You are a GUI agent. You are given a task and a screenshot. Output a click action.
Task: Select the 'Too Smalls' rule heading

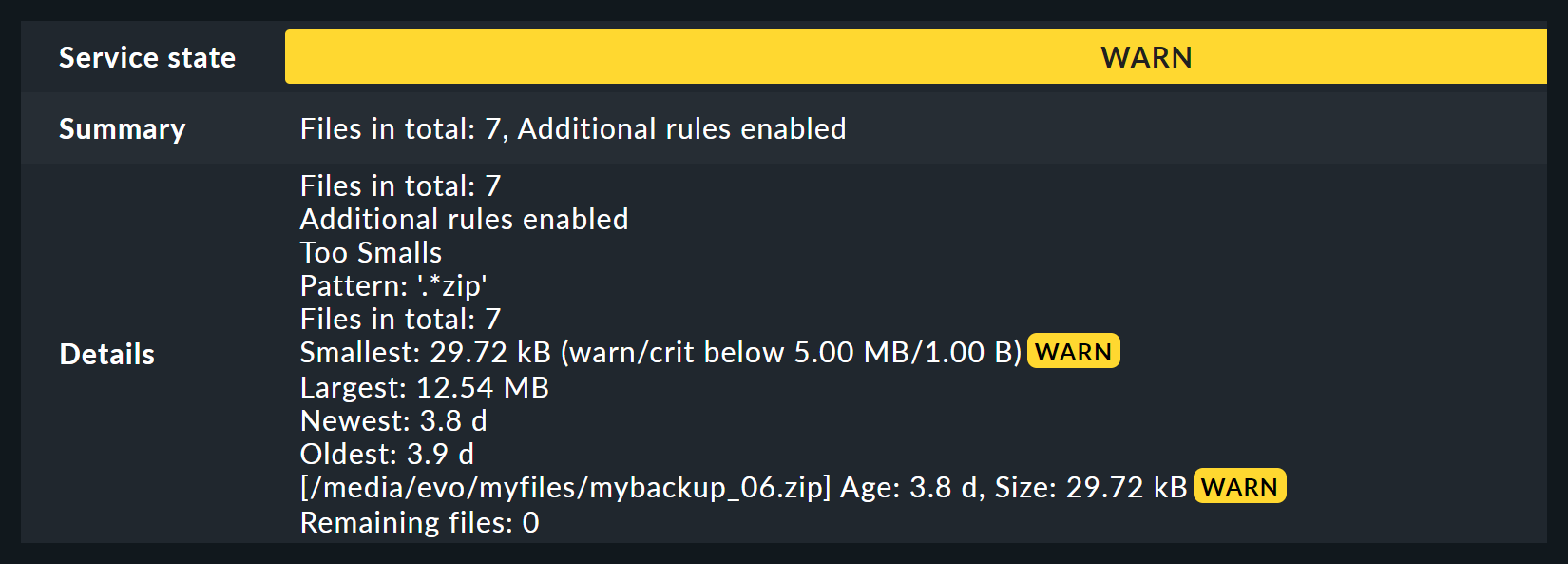370,253
